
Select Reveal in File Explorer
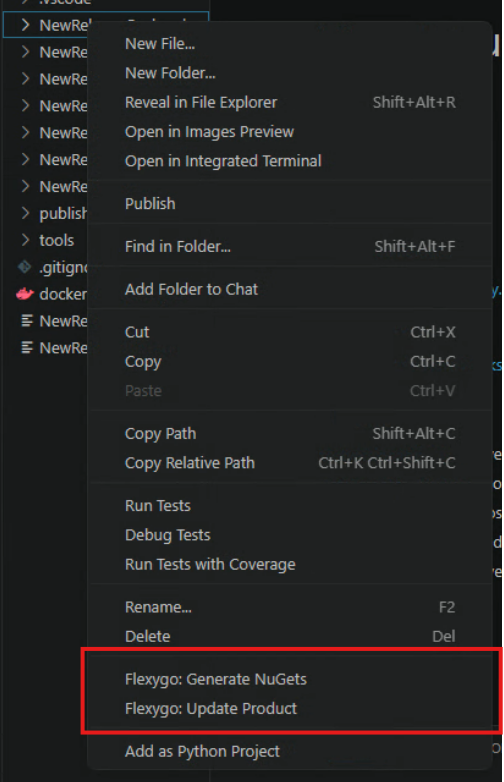[x=201, y=102]
